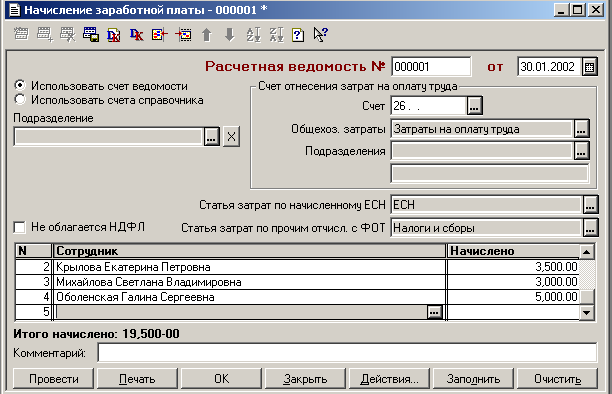The image size is (612, 394).
Task: Click the Печать button
Action: coord(137,378)
